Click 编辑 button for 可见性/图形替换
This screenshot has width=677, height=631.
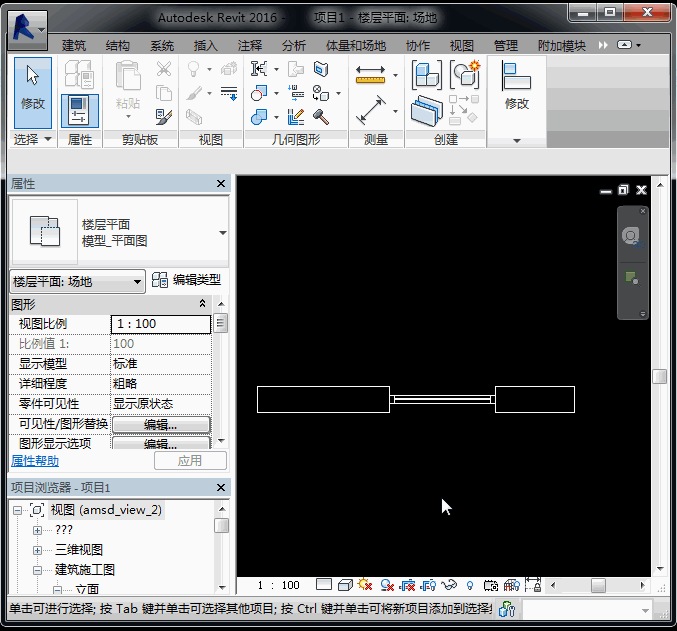[160, 425]
